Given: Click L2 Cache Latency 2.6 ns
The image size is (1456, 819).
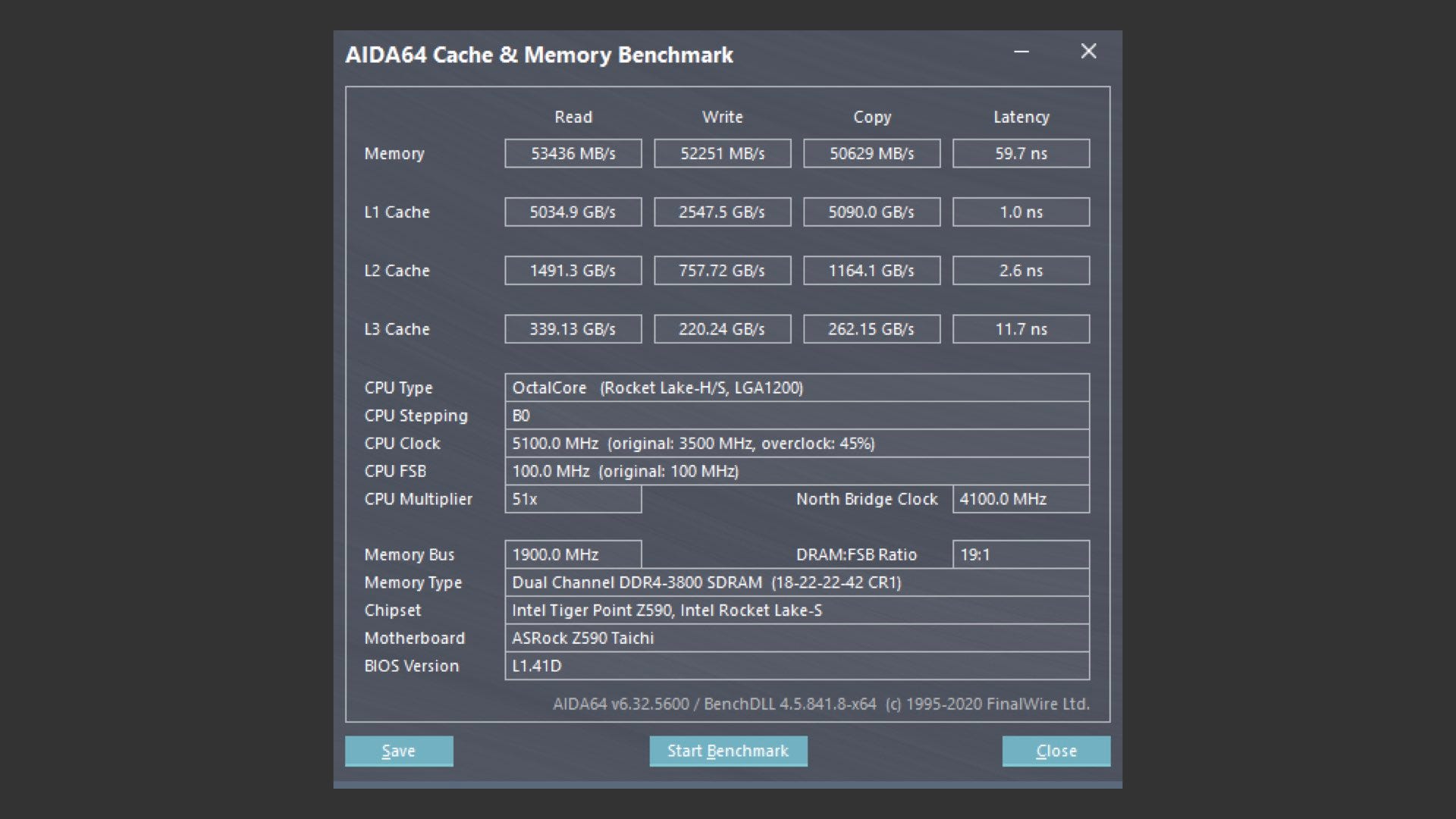Looking at the screenshot, I should [x=1021, y=270].
